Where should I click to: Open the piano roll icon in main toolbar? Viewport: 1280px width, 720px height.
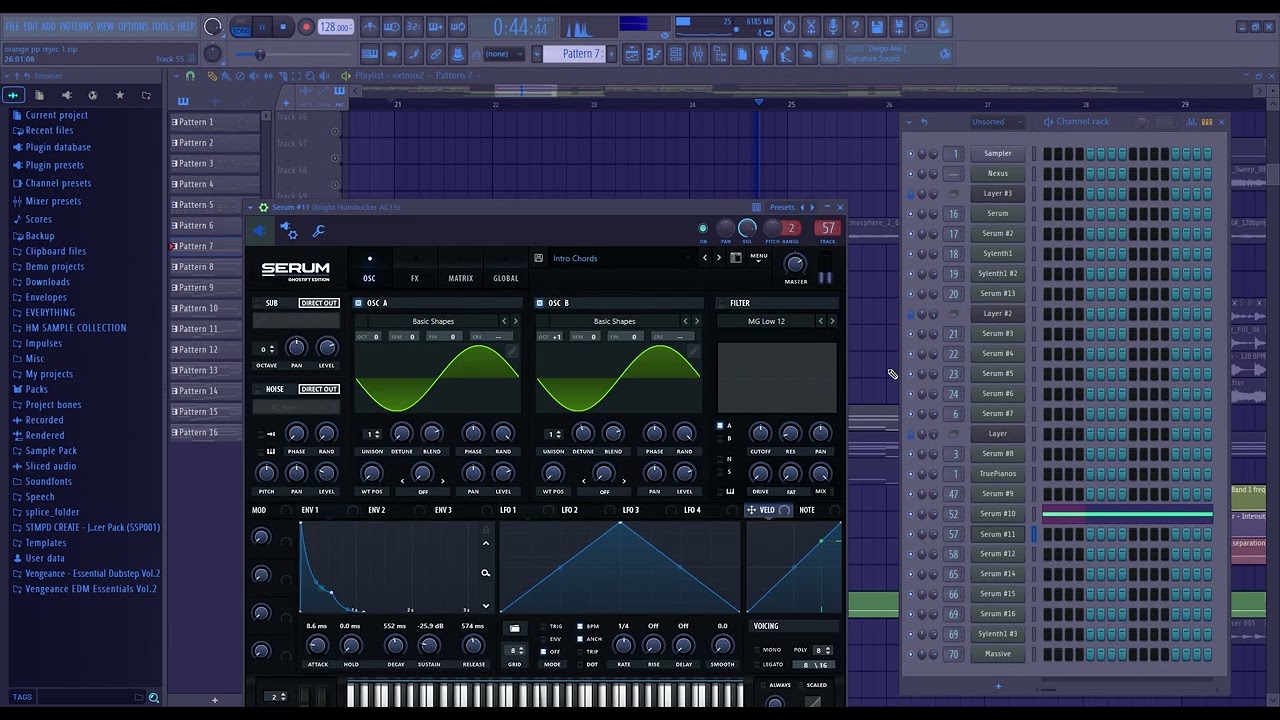[x=654, y=54]
